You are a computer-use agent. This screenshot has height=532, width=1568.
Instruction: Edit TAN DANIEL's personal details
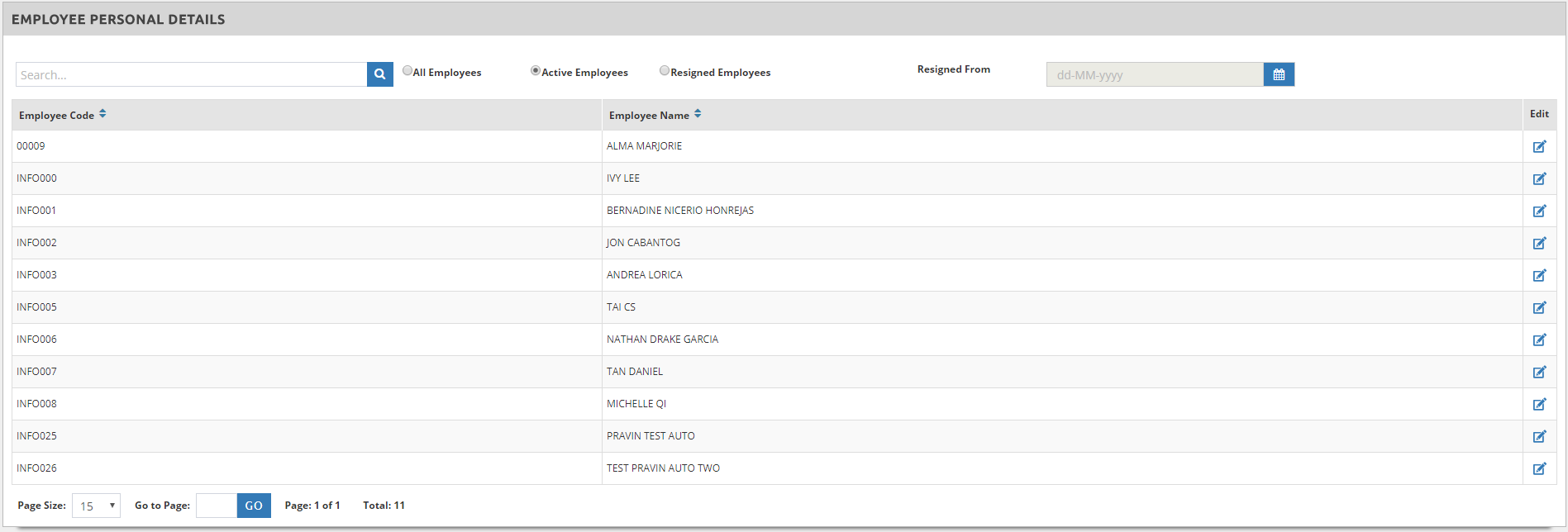[1539, 373]
